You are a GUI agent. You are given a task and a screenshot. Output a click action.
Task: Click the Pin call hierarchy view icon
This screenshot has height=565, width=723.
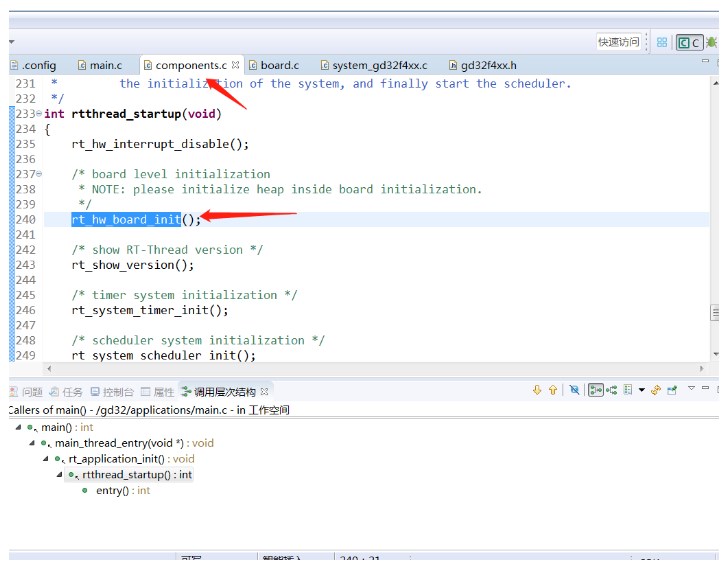point(672,391)
